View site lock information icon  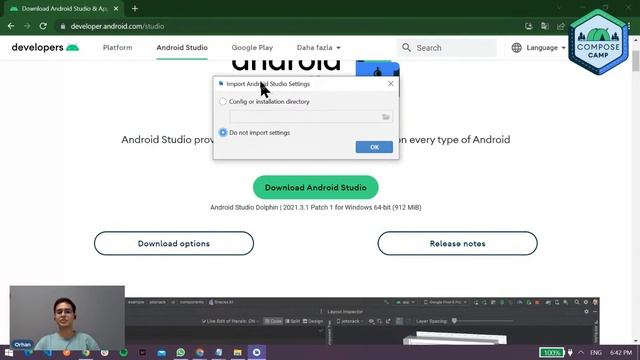(x=62, y=27)
